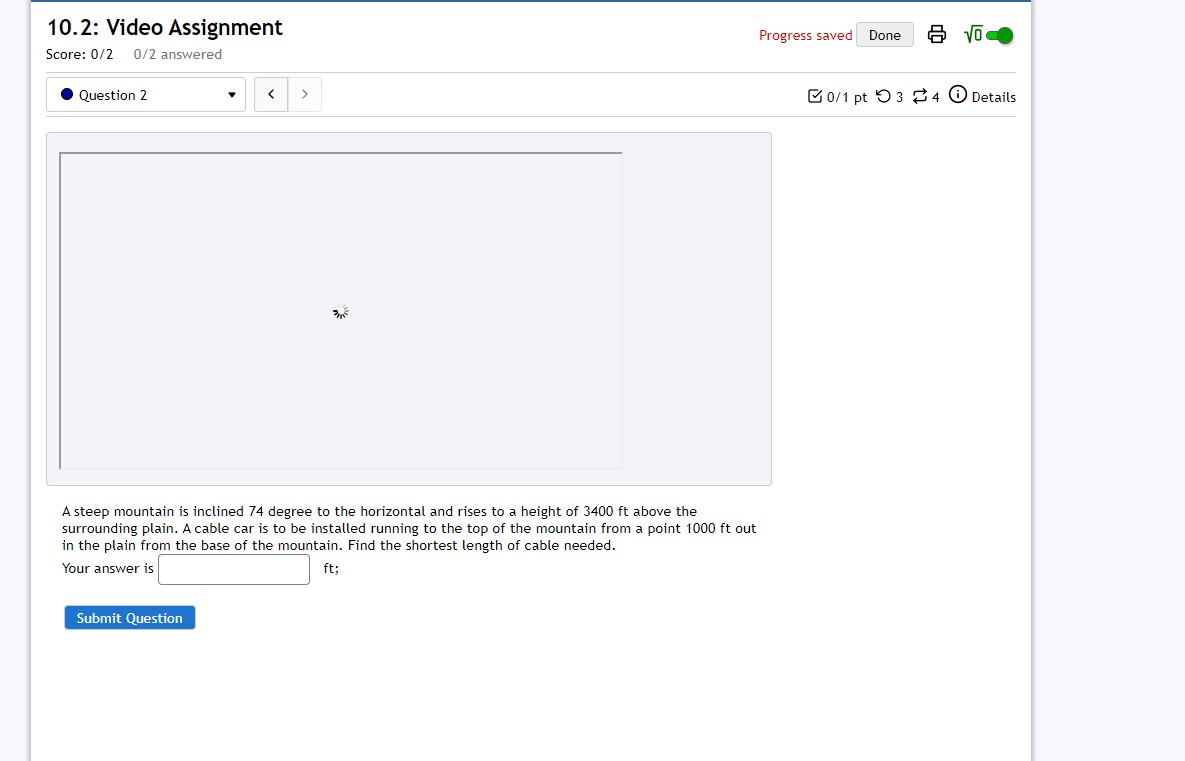Click the answer input field

(x=234, y=569)
